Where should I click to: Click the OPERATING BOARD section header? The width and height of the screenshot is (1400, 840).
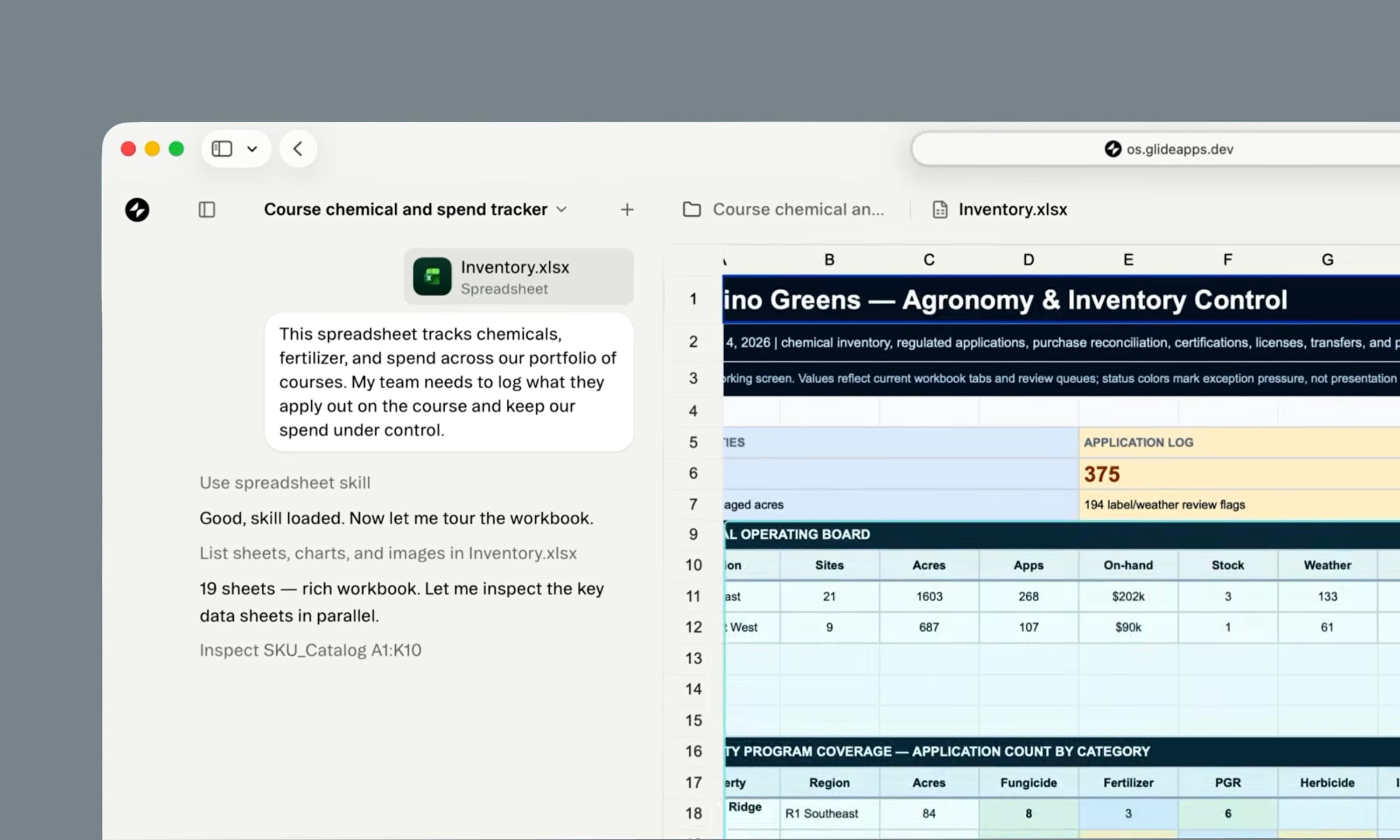pyautogui.click(x=1062, y=534)
